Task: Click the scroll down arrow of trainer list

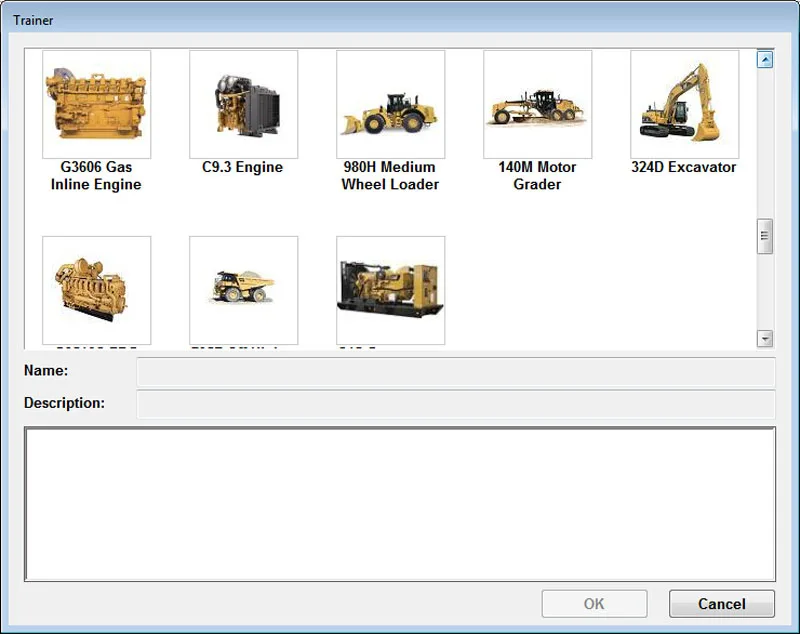Action: pyautogui.click(x=764, y=338)
